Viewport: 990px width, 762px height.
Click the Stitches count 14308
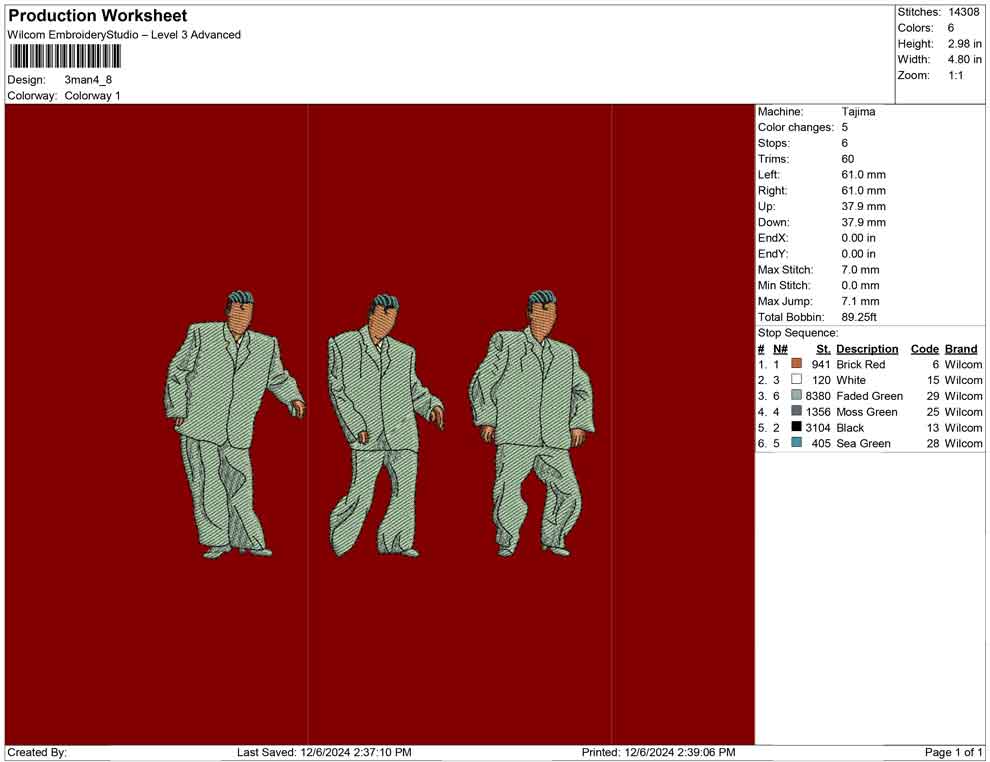coord(965,12)
